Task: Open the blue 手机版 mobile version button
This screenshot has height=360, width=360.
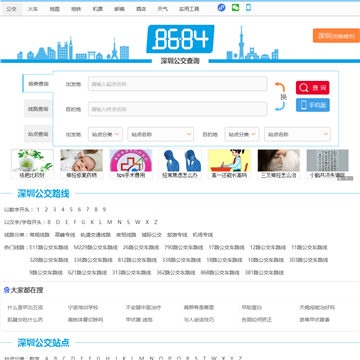Action: coord(313,105)
